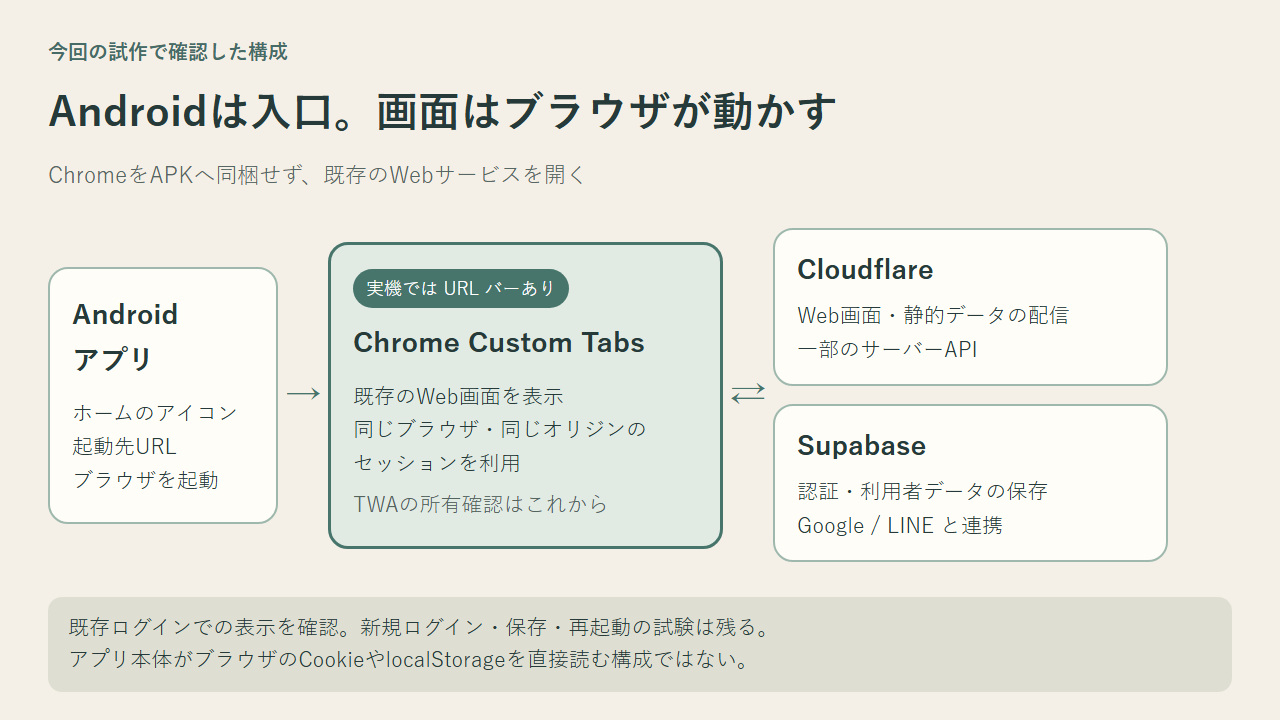Click the slide label 今回の試作で確認した構成
1280x720 pixels.
tap(168, 52)
